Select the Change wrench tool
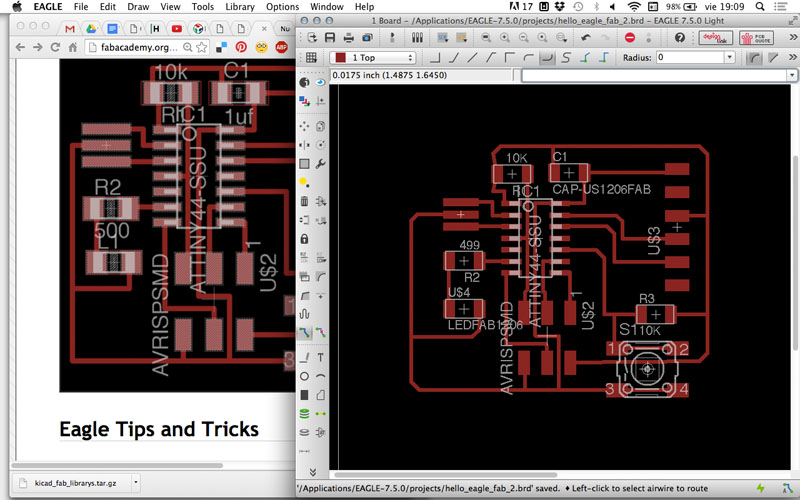 (x=320, y=164)
